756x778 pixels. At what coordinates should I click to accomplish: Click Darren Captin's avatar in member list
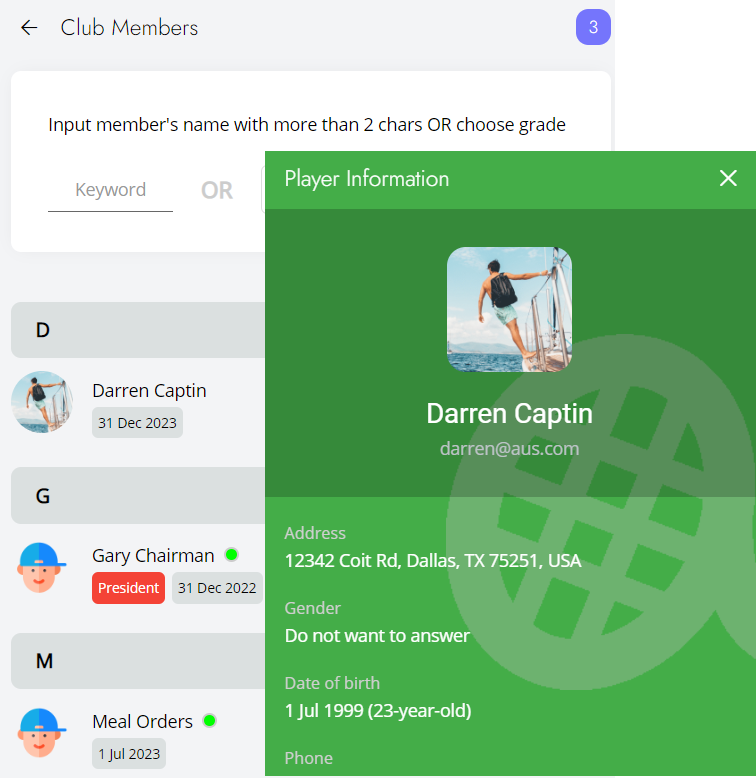tap(42, 402)
